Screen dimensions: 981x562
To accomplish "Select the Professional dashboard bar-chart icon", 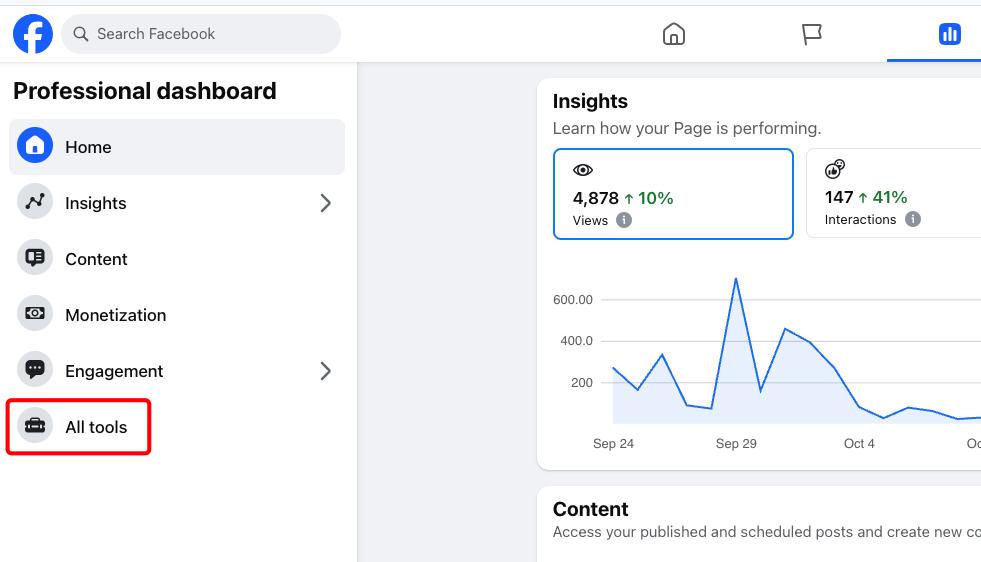I will click(949, 34).
